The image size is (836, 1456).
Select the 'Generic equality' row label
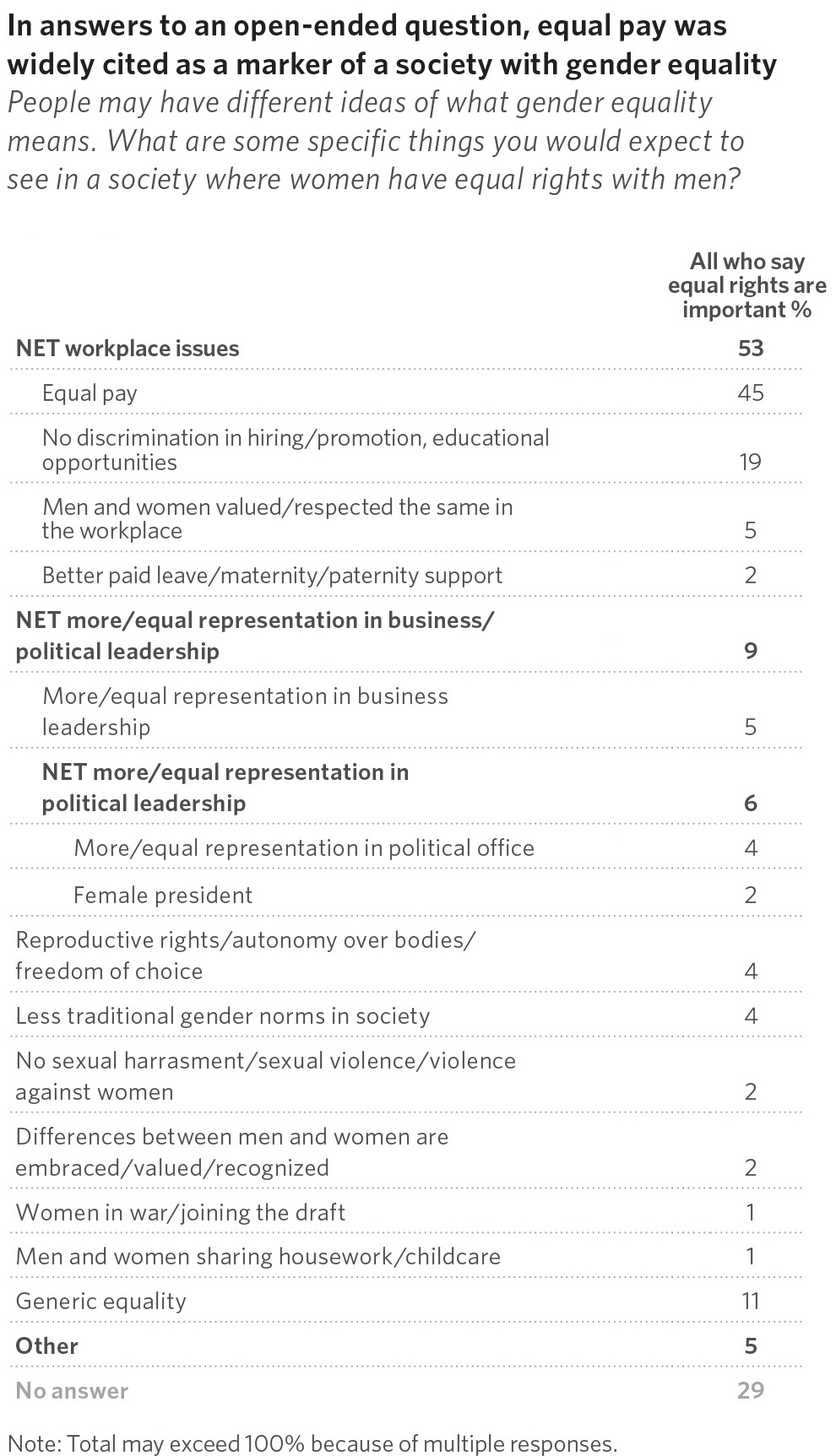[101, 1302]
